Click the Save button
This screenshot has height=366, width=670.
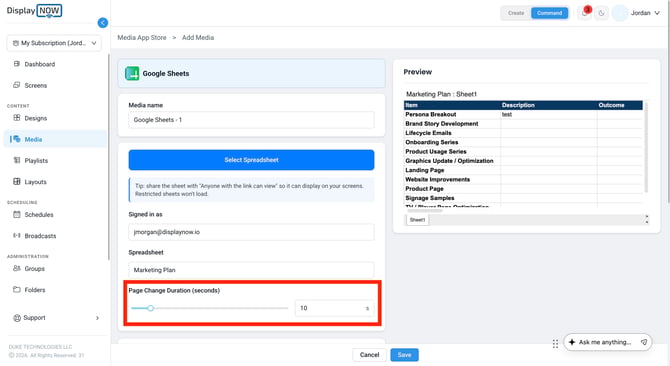pos(404,354)
